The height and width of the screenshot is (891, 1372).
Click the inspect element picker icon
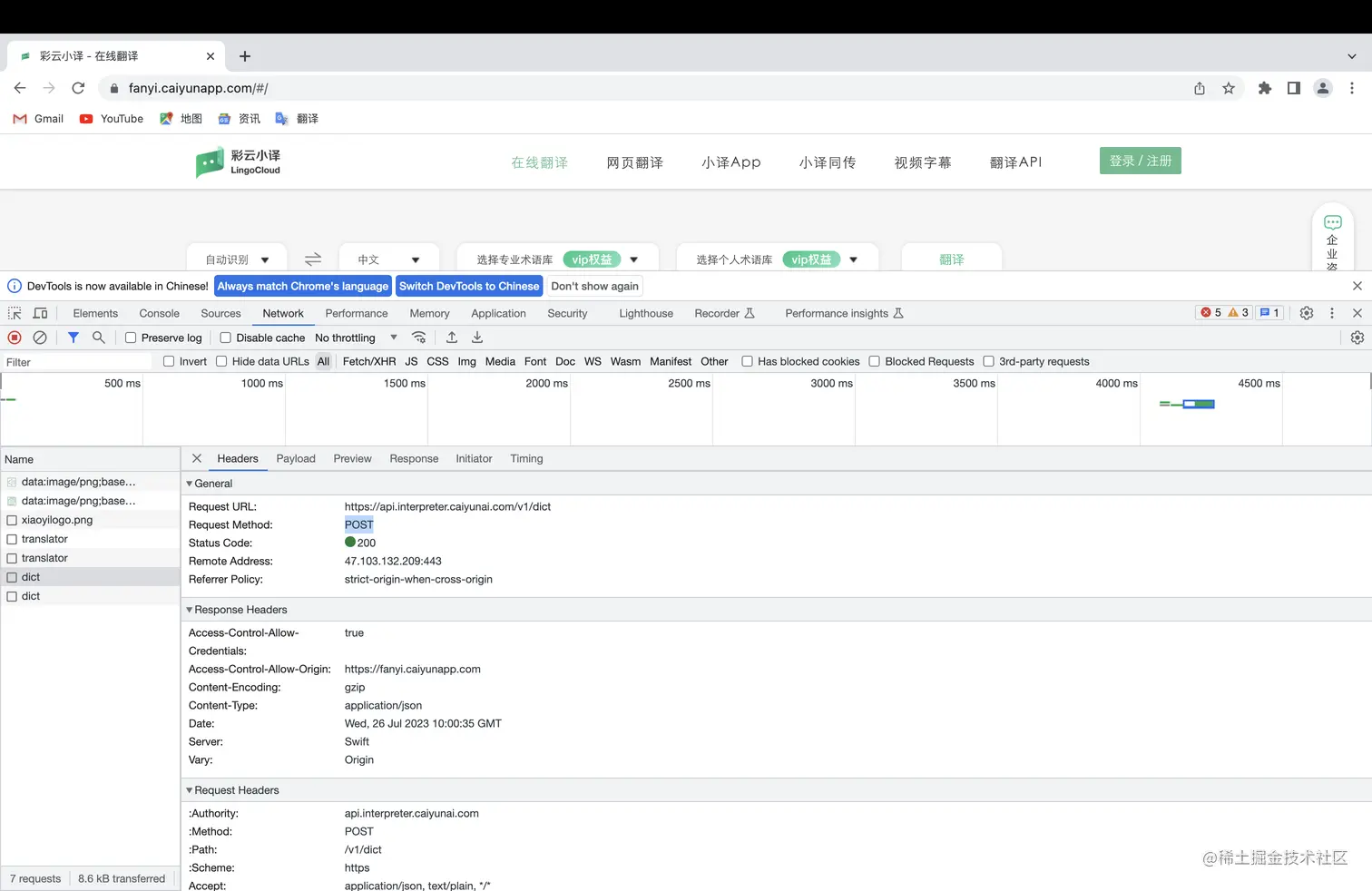point(15,313)
